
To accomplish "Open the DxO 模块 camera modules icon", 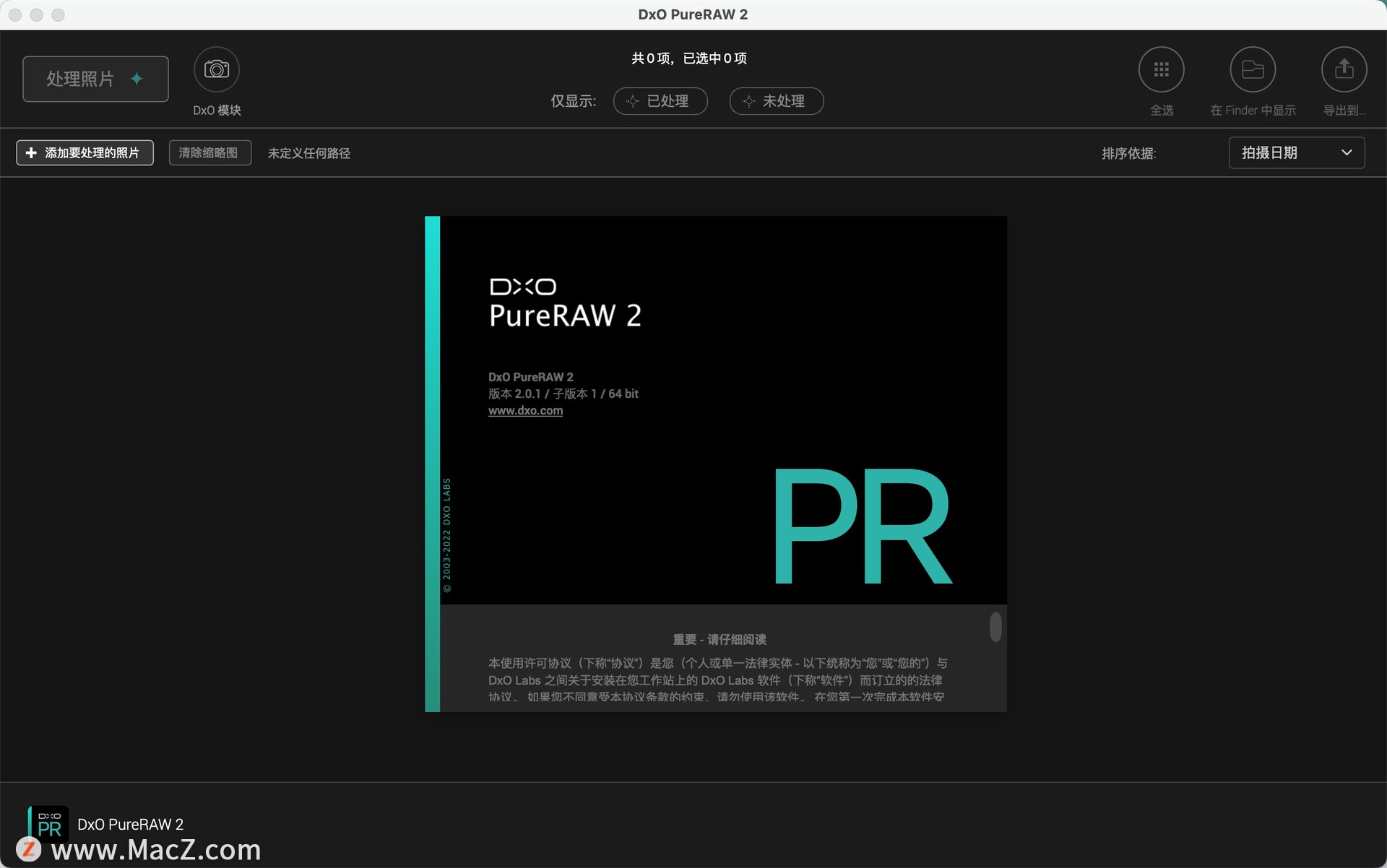I will point(217,69).
